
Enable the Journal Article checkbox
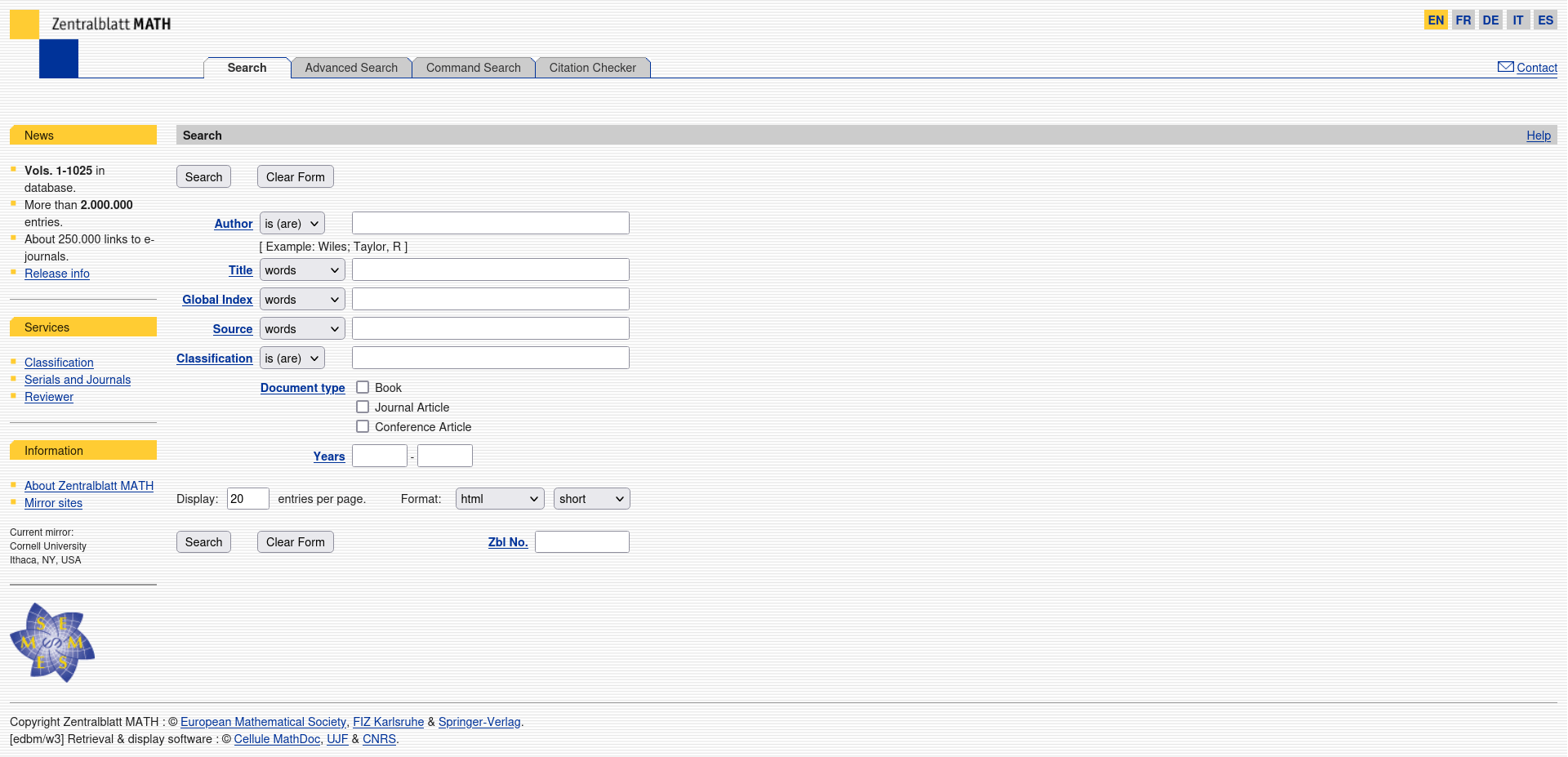(x=363, y=407)
